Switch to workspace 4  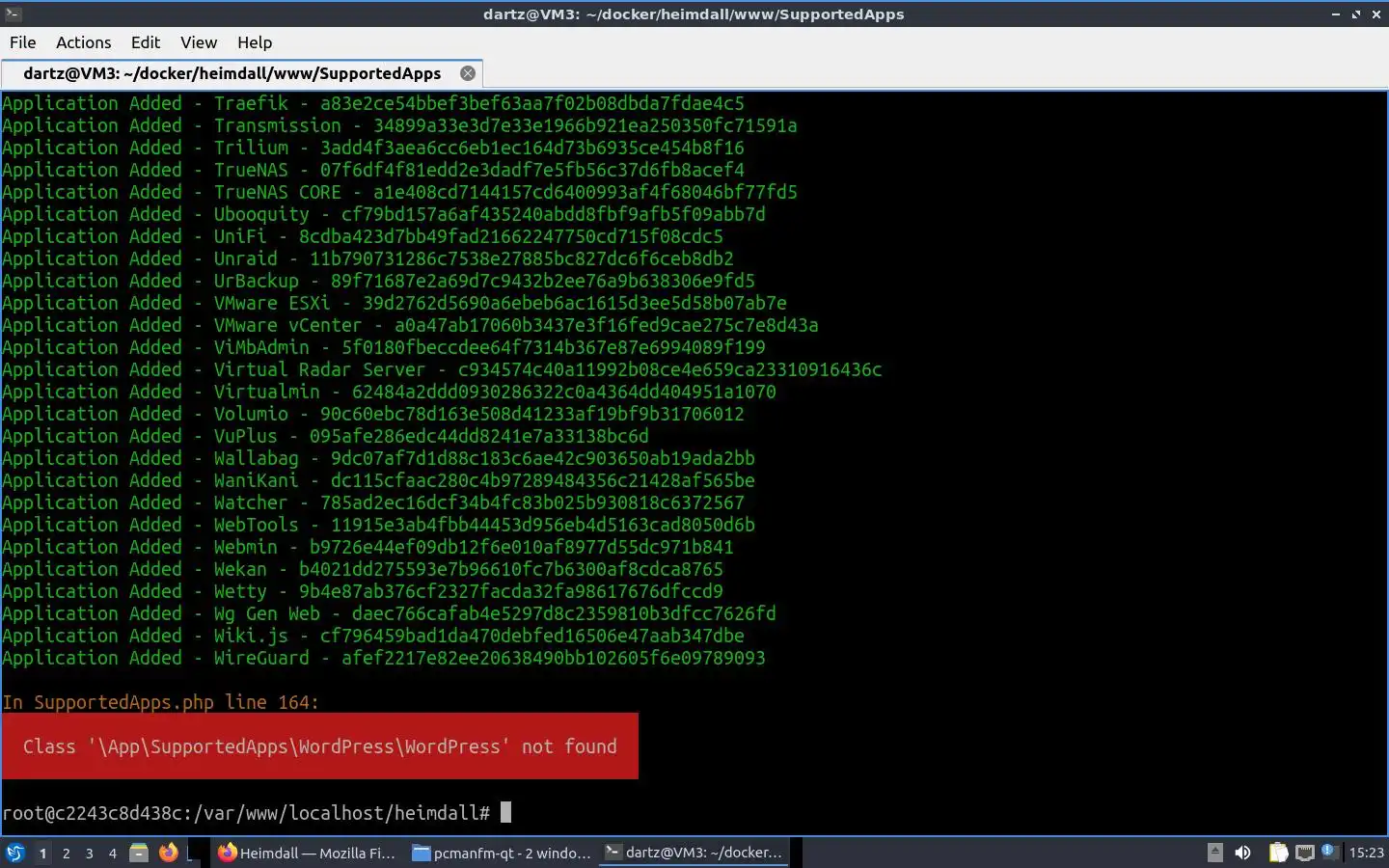113,853
